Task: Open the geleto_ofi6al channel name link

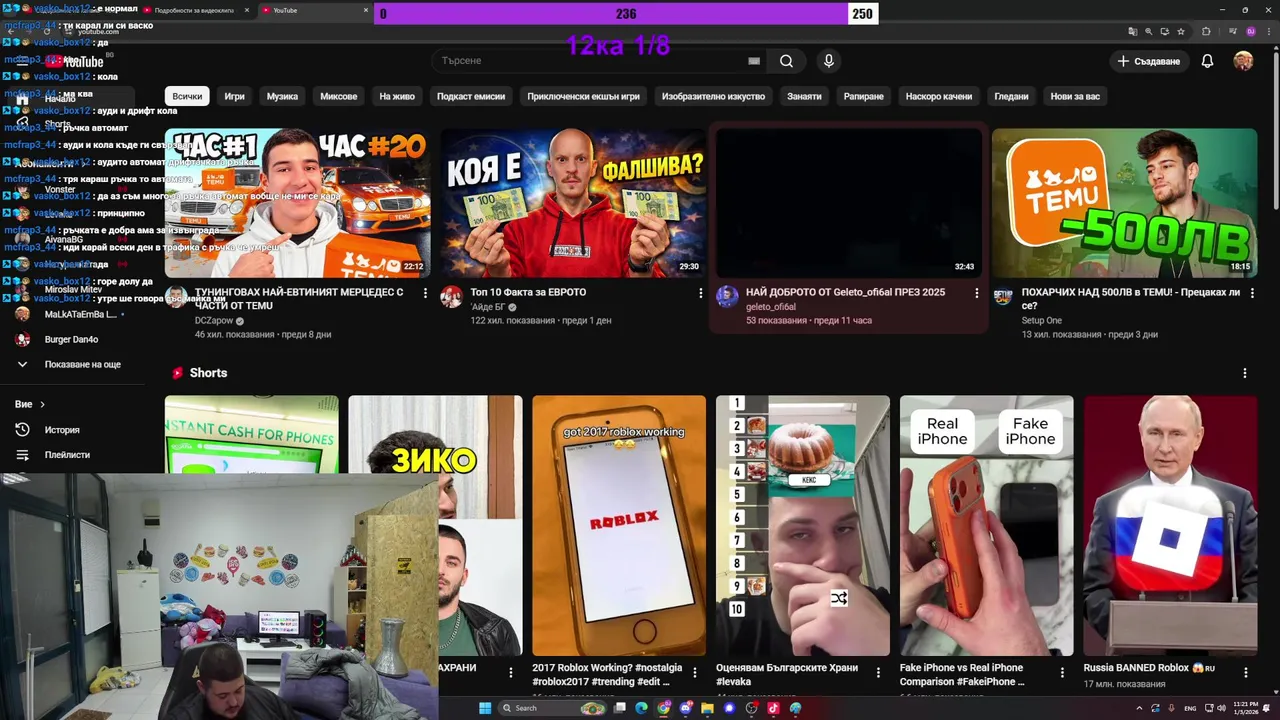Action: tap(771, 307)
